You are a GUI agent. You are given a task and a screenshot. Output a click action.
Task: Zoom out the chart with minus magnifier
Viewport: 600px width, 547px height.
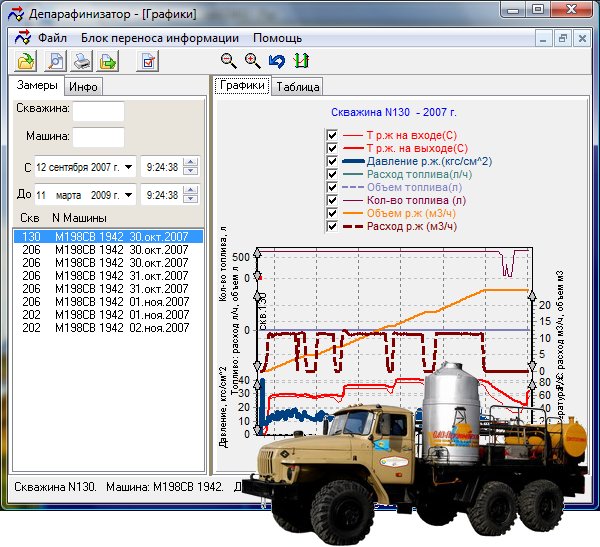(229, 61)
